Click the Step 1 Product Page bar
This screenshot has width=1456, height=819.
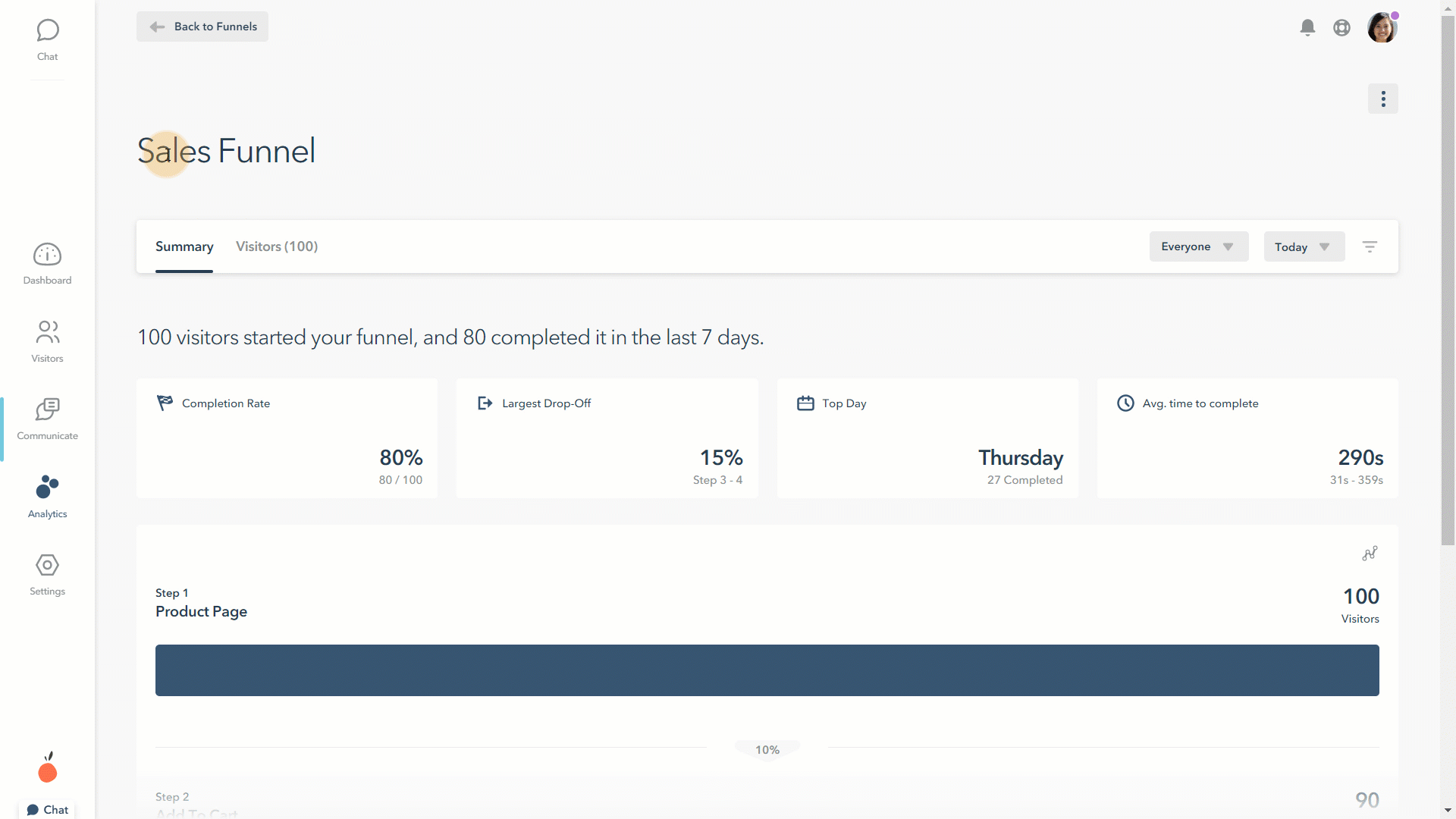(767, 670)
